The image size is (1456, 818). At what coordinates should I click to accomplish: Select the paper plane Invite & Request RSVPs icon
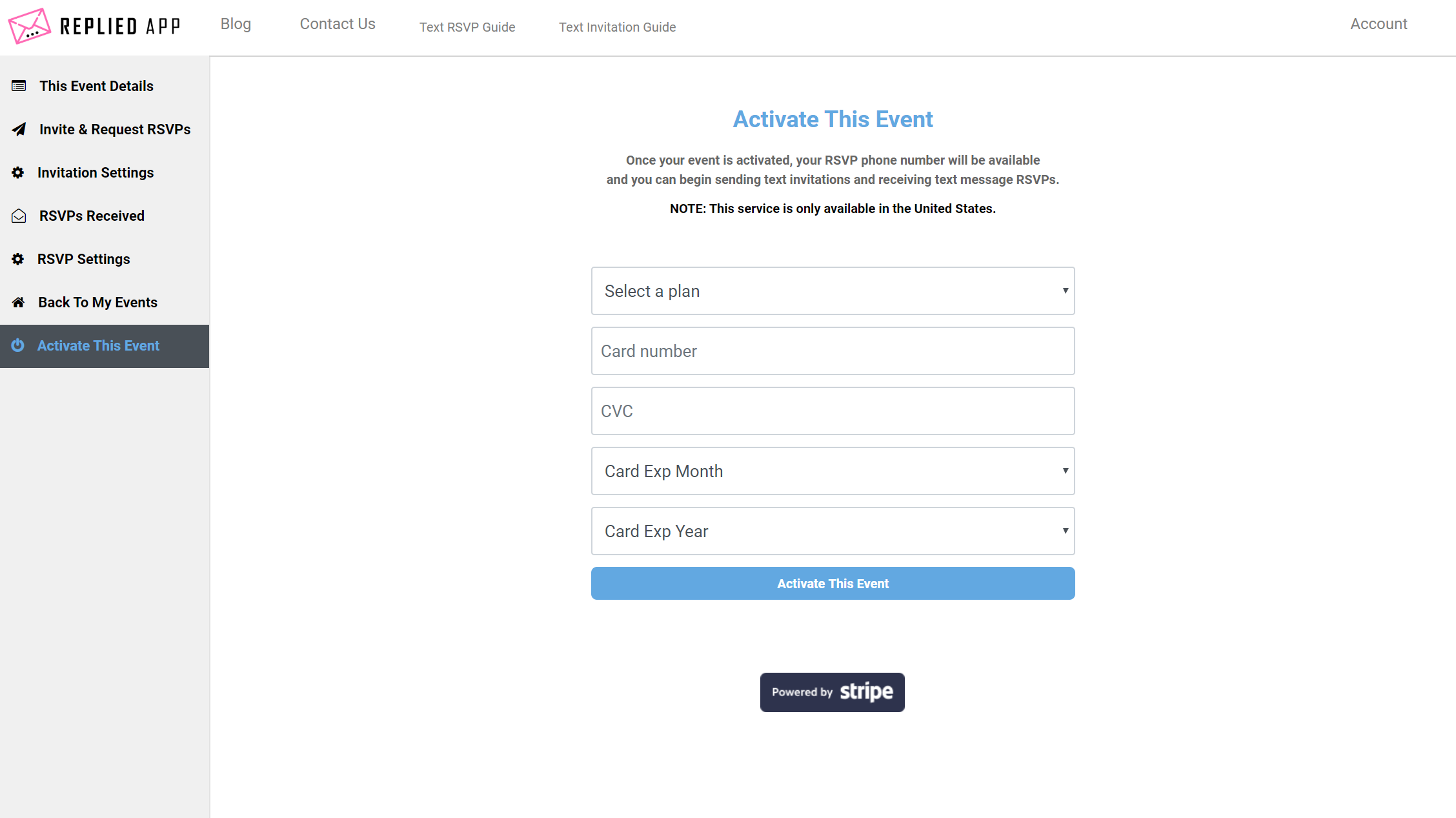pyautogui.click(x=18, y=129)
